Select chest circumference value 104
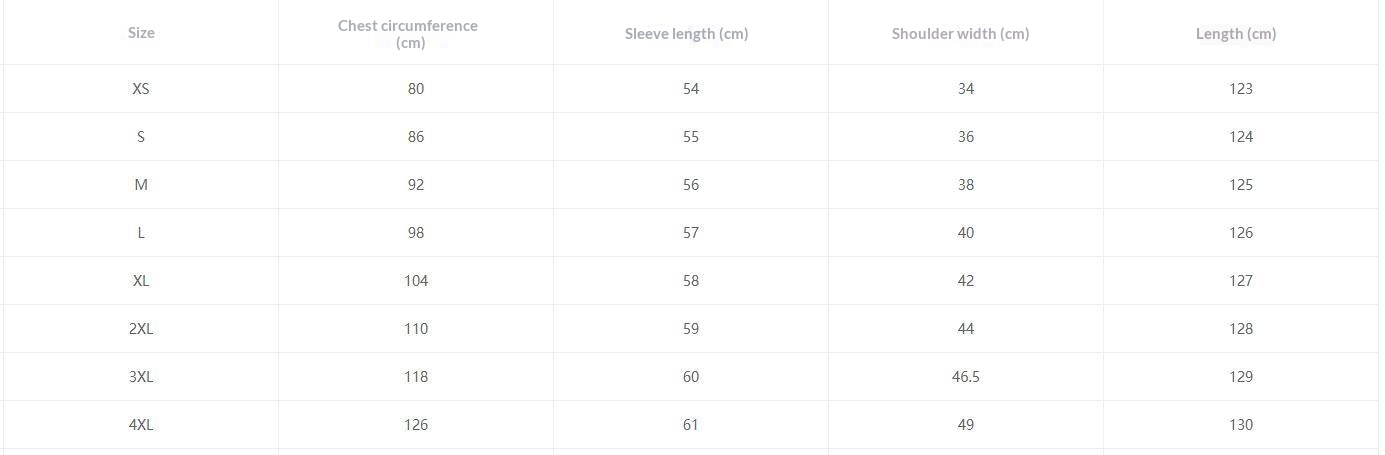This screenshot has width=1385, height=455. [x=416, y=281]
